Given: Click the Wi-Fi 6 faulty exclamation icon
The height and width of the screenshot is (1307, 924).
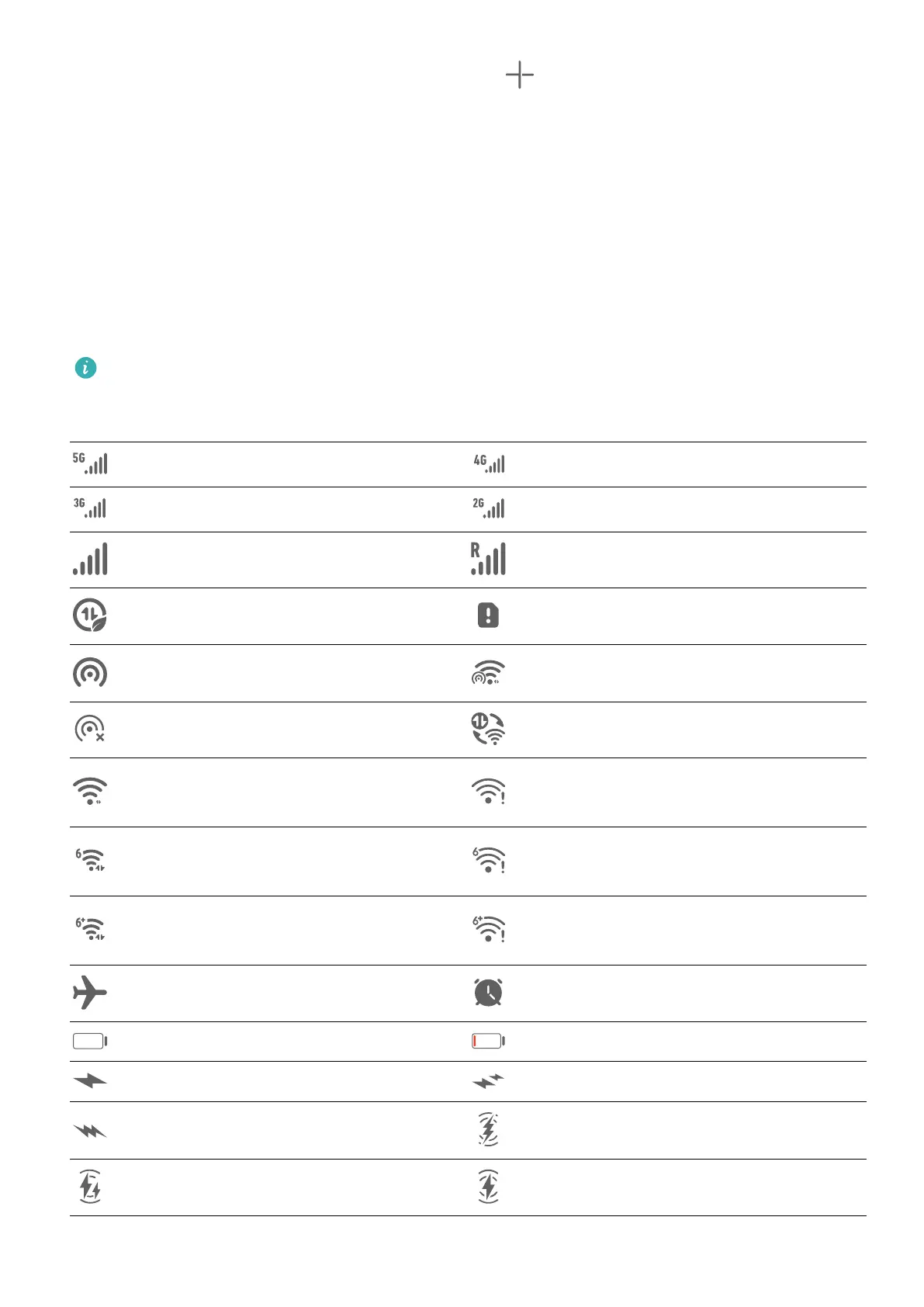Looking at the screenshot, I should (489, 861).
